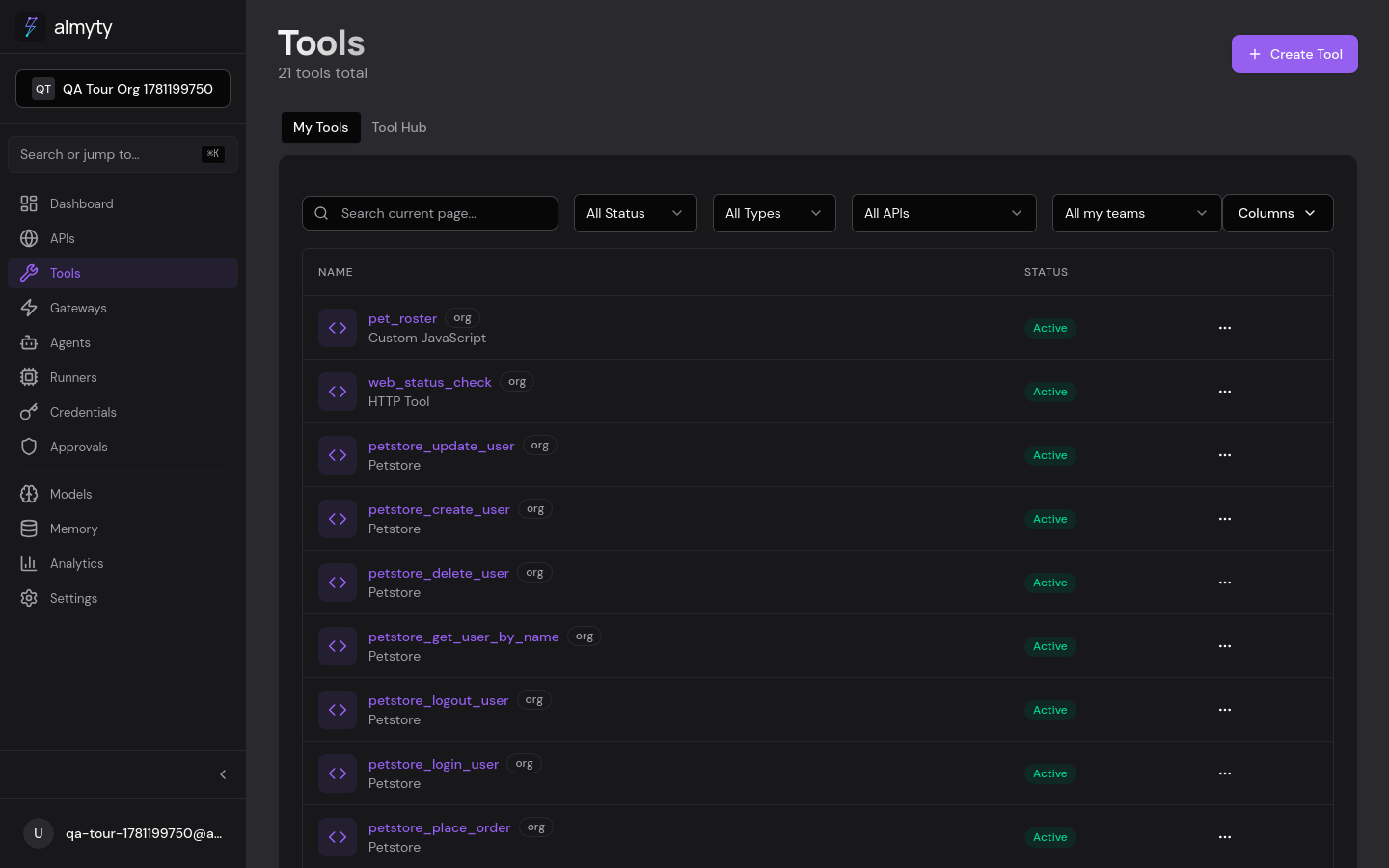Click the Search or jump to box
Screen dimensions: 1389x868
point(123,154)
